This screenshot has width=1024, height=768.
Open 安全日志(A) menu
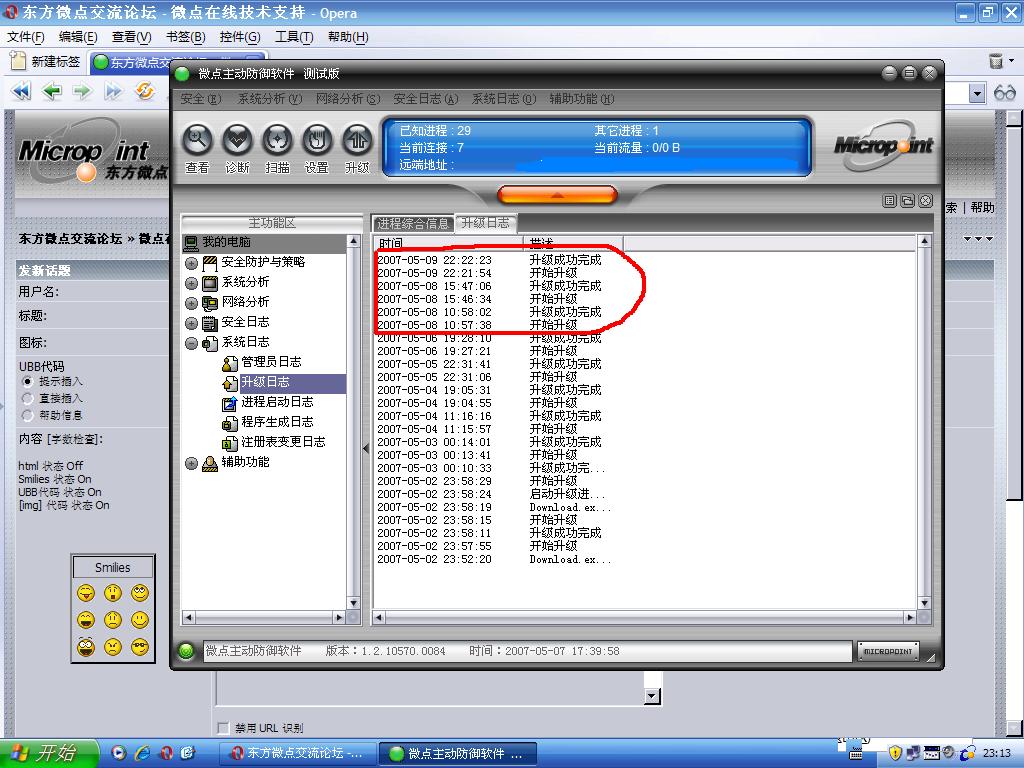point(426,99)
